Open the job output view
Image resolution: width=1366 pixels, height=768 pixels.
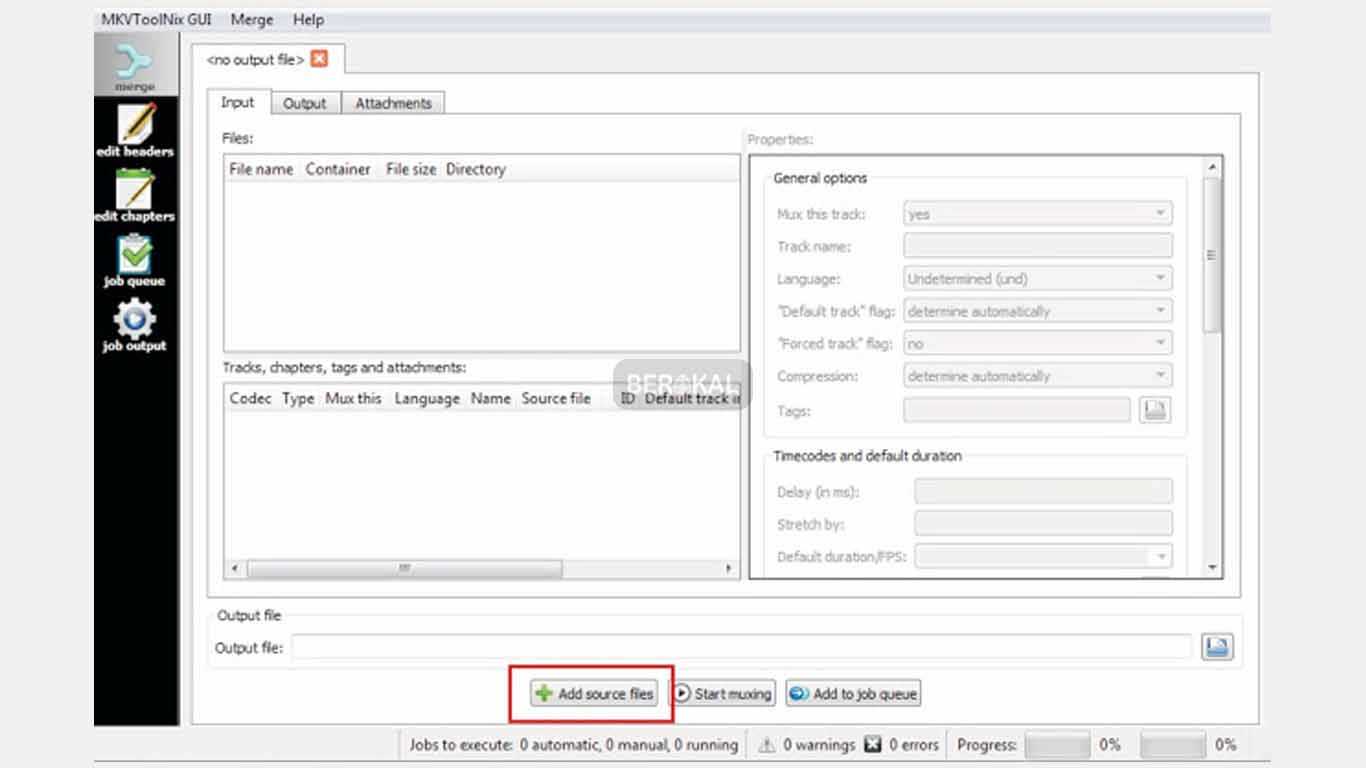point(135,326)
